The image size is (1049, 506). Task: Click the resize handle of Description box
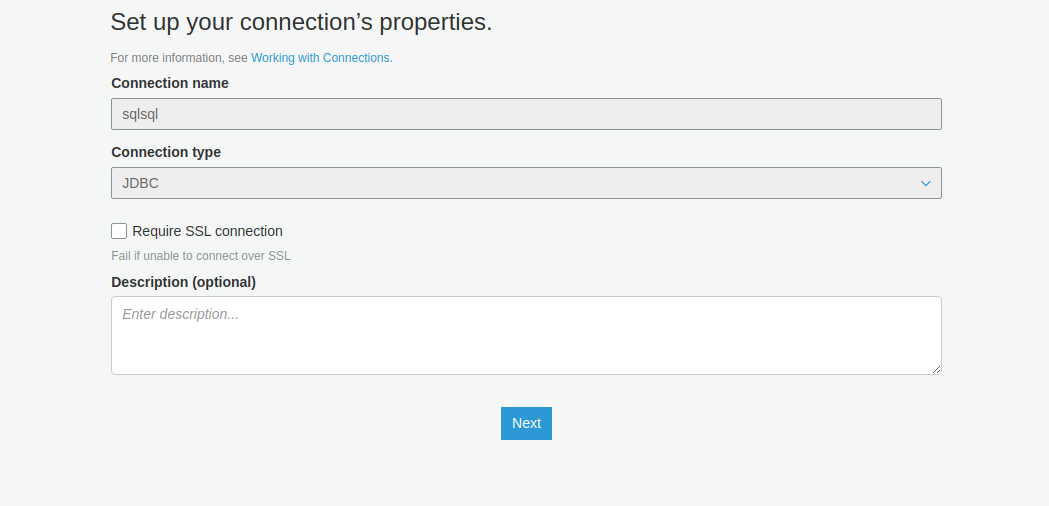tap(936, 369)
